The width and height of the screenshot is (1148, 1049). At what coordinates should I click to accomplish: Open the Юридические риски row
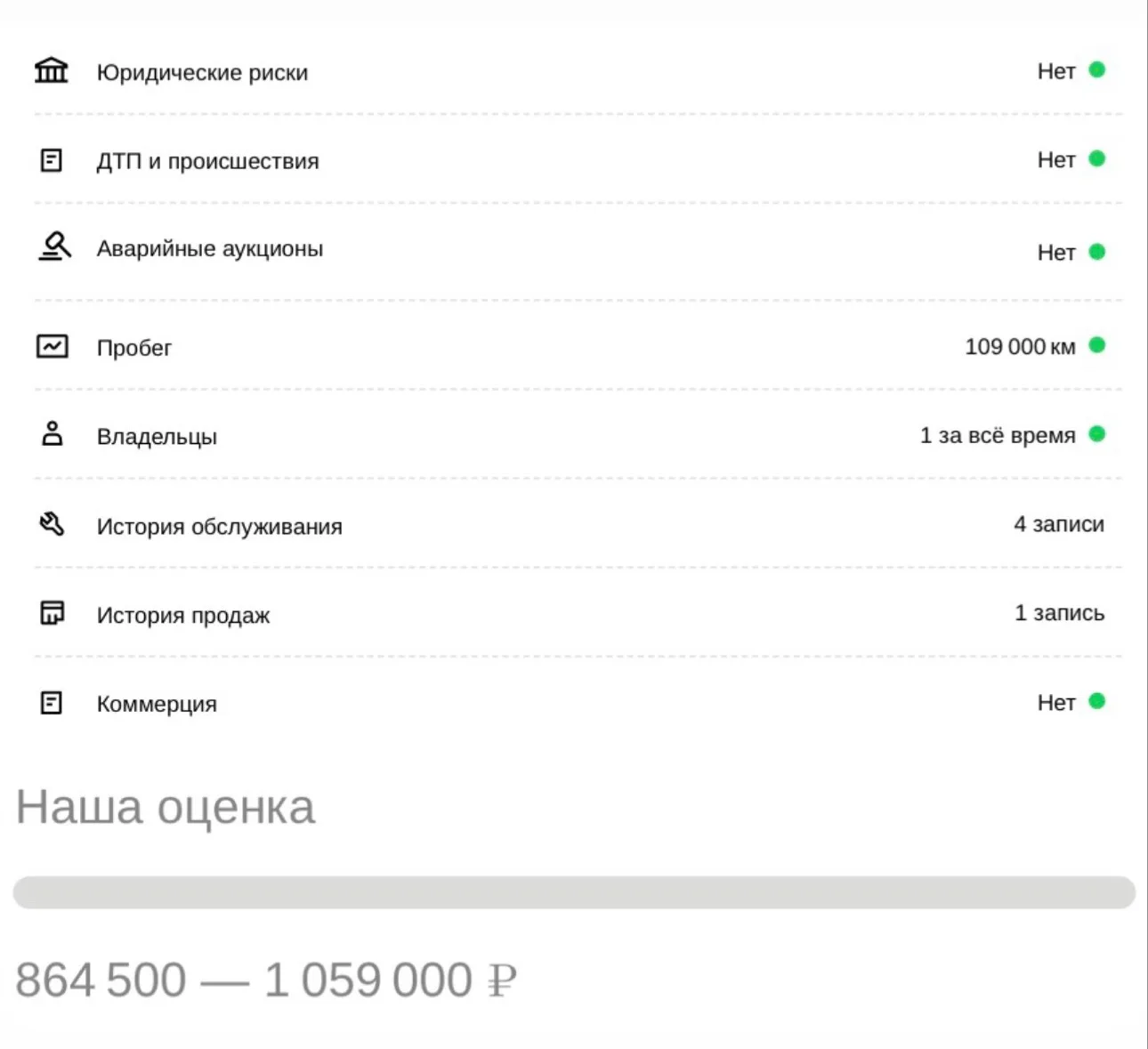pos(578,70)
